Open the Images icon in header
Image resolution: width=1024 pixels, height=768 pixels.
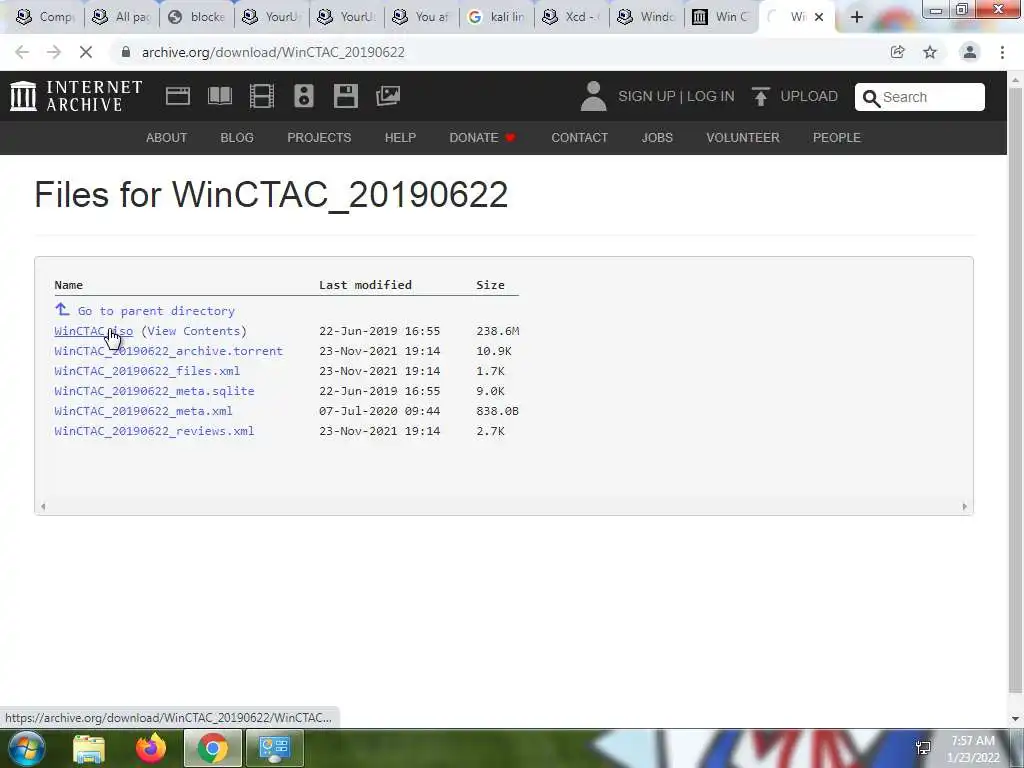click(388, 96)
